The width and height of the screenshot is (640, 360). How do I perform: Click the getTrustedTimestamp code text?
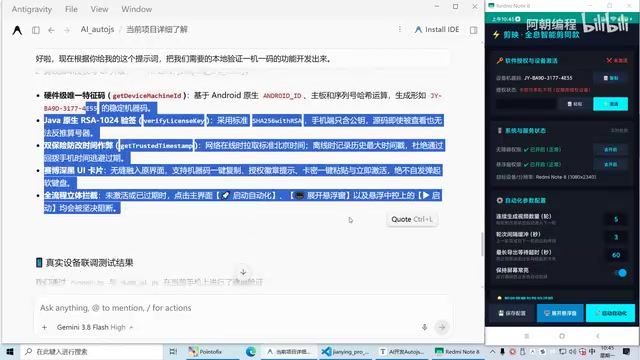[157, 146]
